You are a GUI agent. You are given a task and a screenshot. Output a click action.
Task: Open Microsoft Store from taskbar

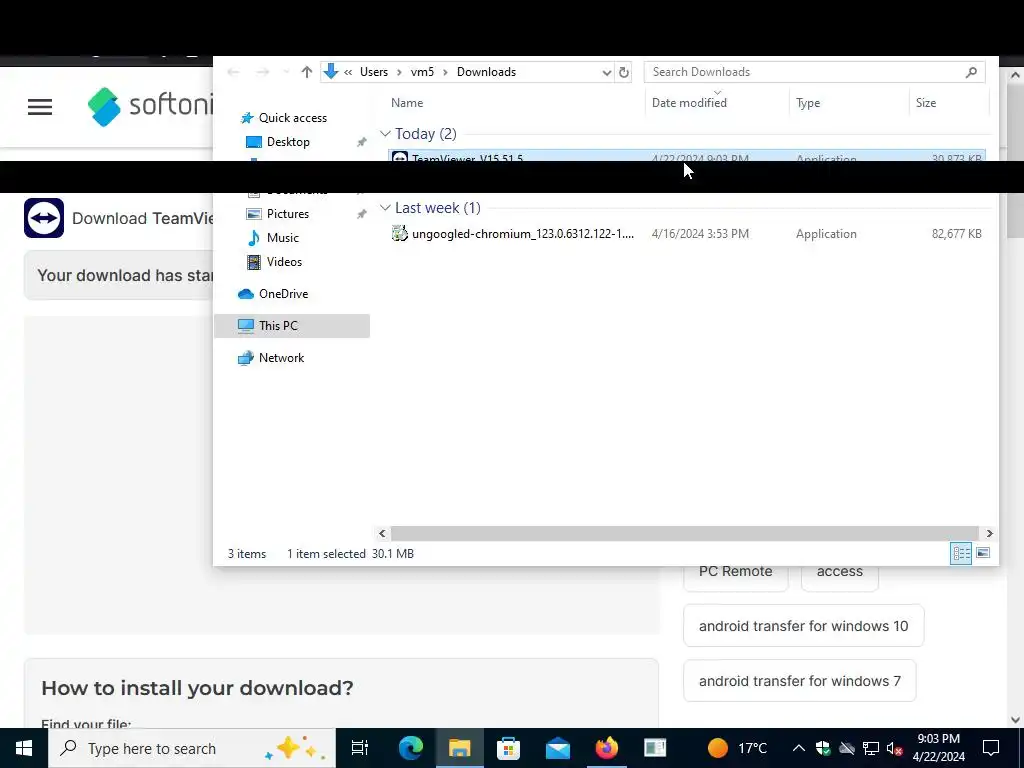[508, 748]
